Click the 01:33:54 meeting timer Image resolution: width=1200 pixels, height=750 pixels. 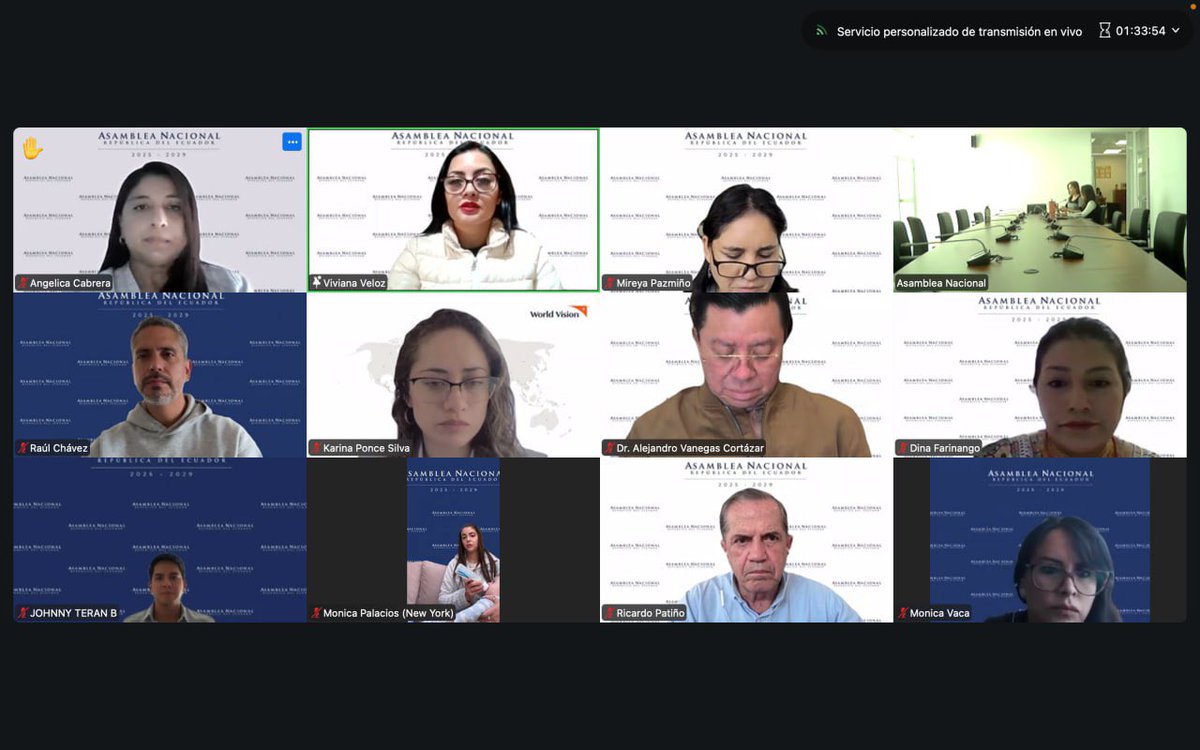(x=1141, y=31)
